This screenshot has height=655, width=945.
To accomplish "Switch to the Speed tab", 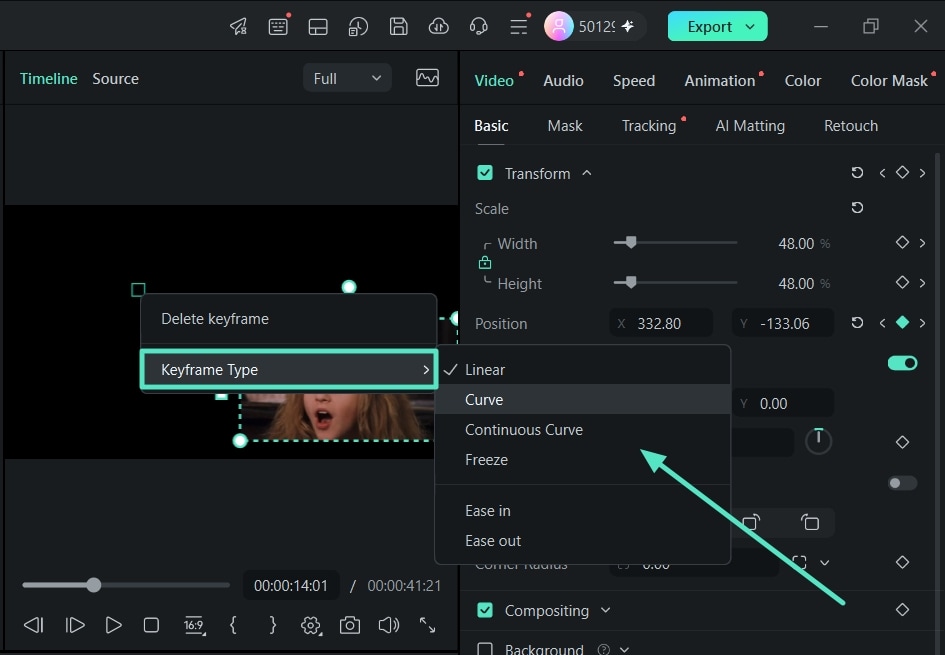I will [633, 81].
